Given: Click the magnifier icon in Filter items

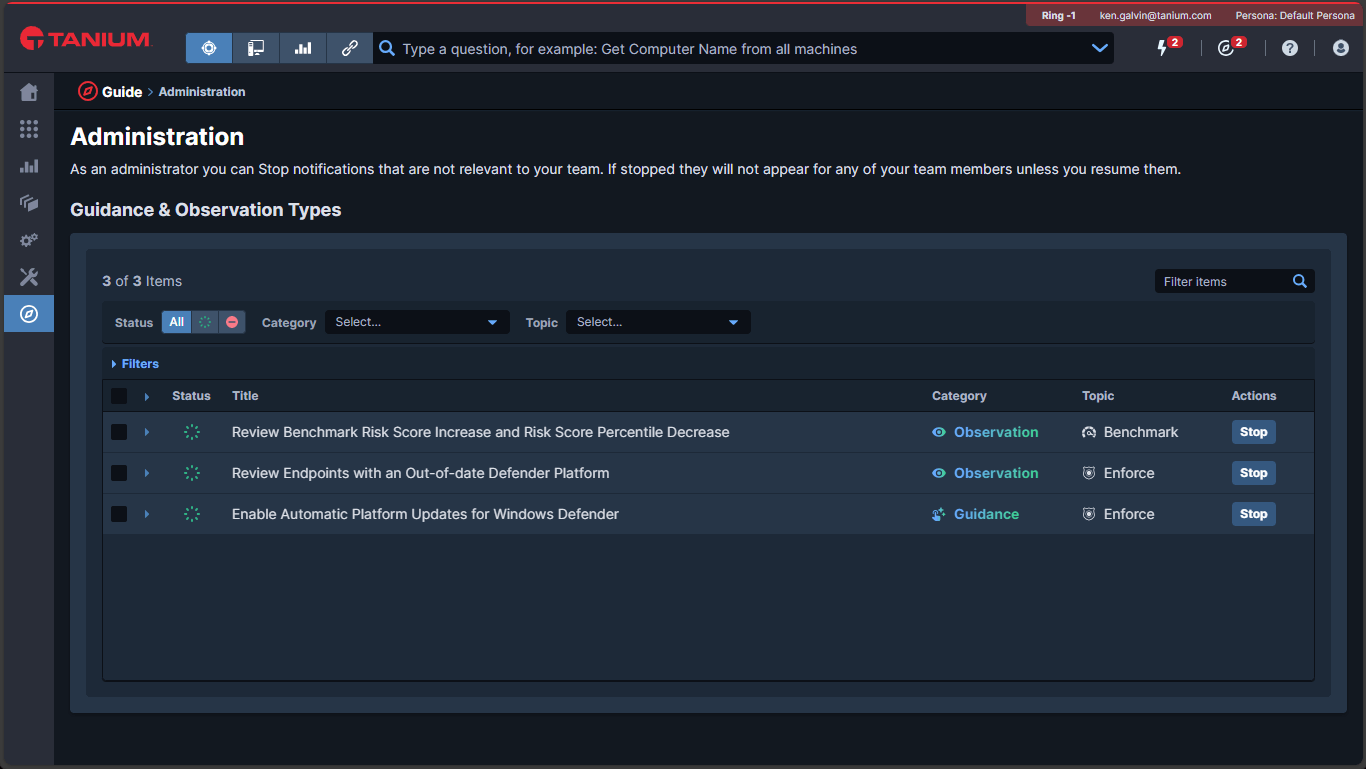Looking at the screenshot, I should tap(1300, 281).
